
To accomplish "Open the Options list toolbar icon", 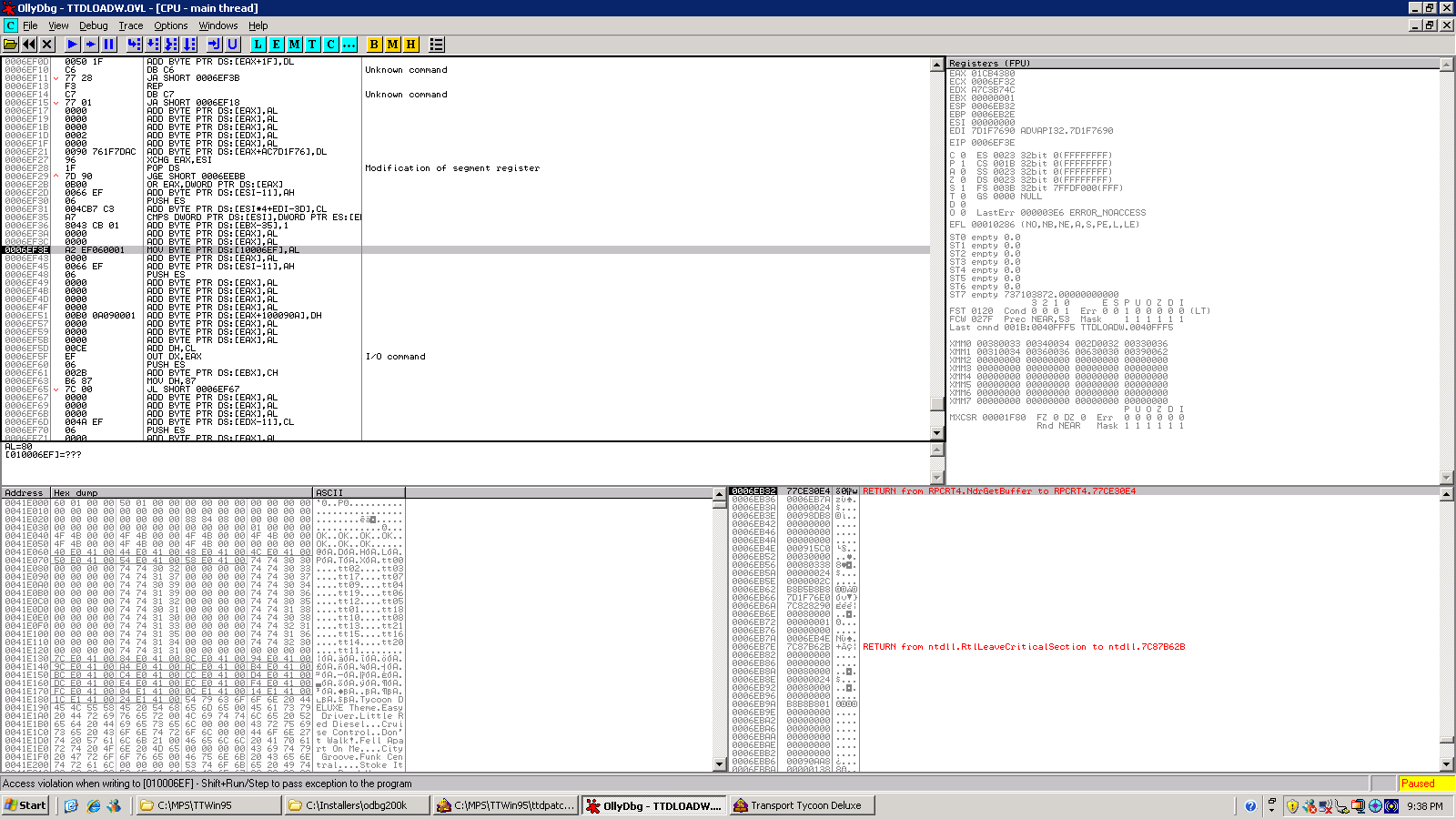I will pyautogui.click(x=437, y=44).
